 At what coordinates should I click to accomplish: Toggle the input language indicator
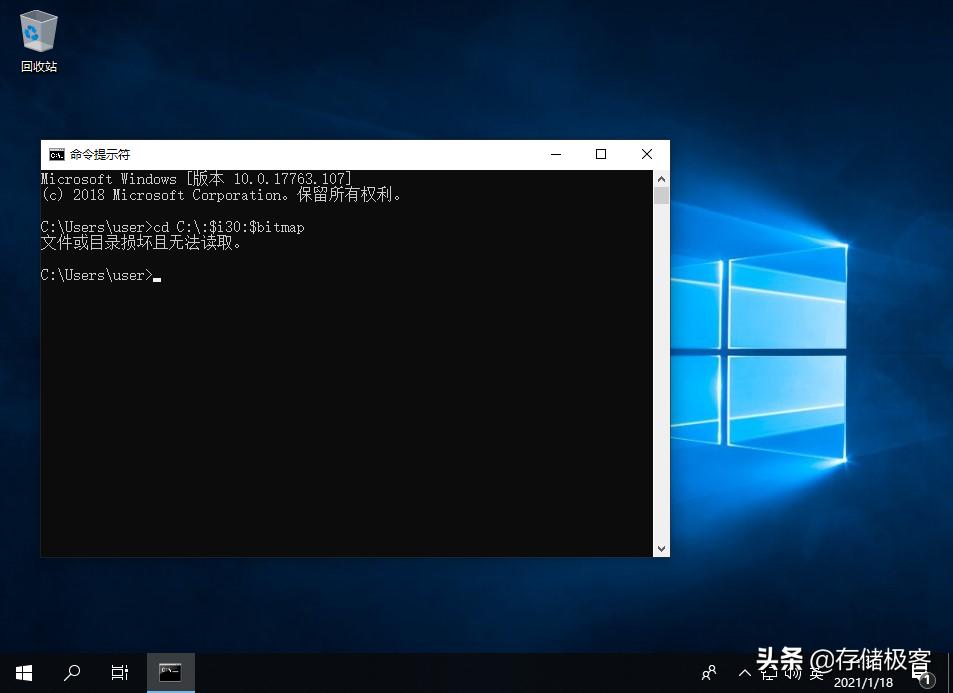817,674
